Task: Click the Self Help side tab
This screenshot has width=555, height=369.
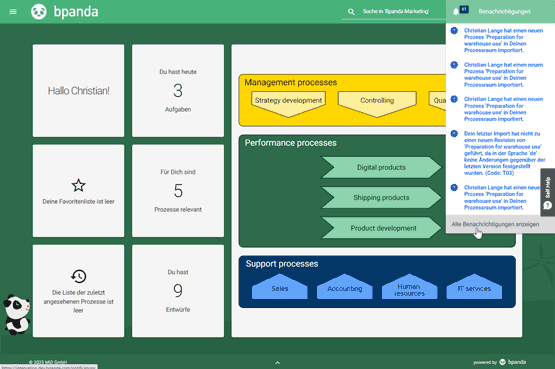Action: (x=548, y=192)
